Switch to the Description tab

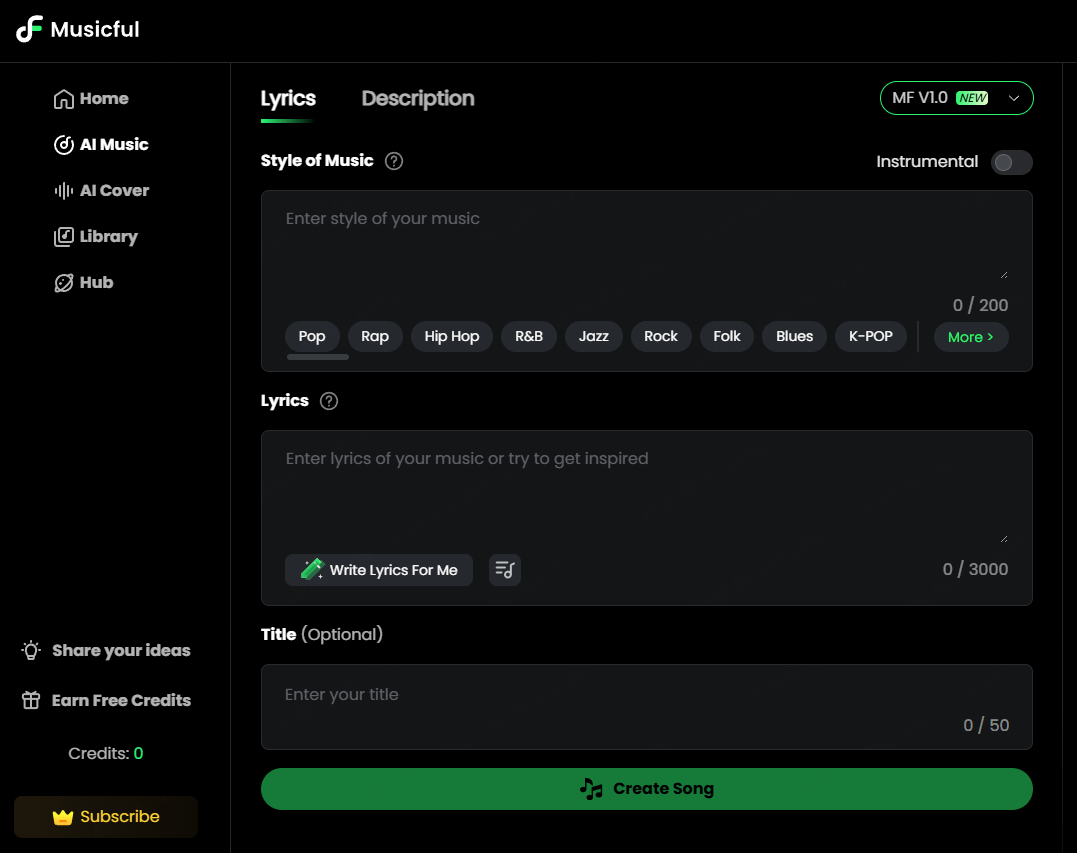click(418, 98)
